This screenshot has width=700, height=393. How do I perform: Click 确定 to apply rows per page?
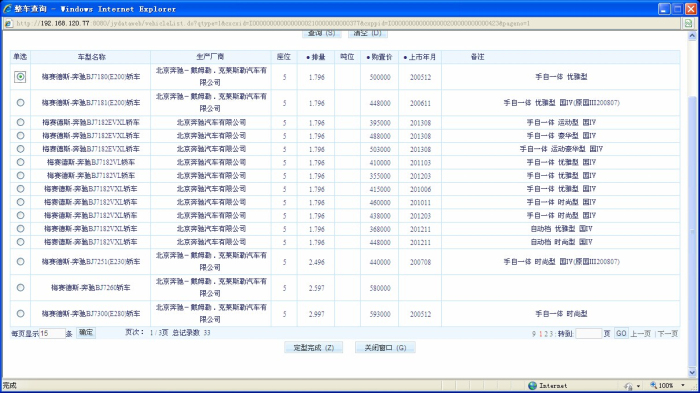pos(86,333)
